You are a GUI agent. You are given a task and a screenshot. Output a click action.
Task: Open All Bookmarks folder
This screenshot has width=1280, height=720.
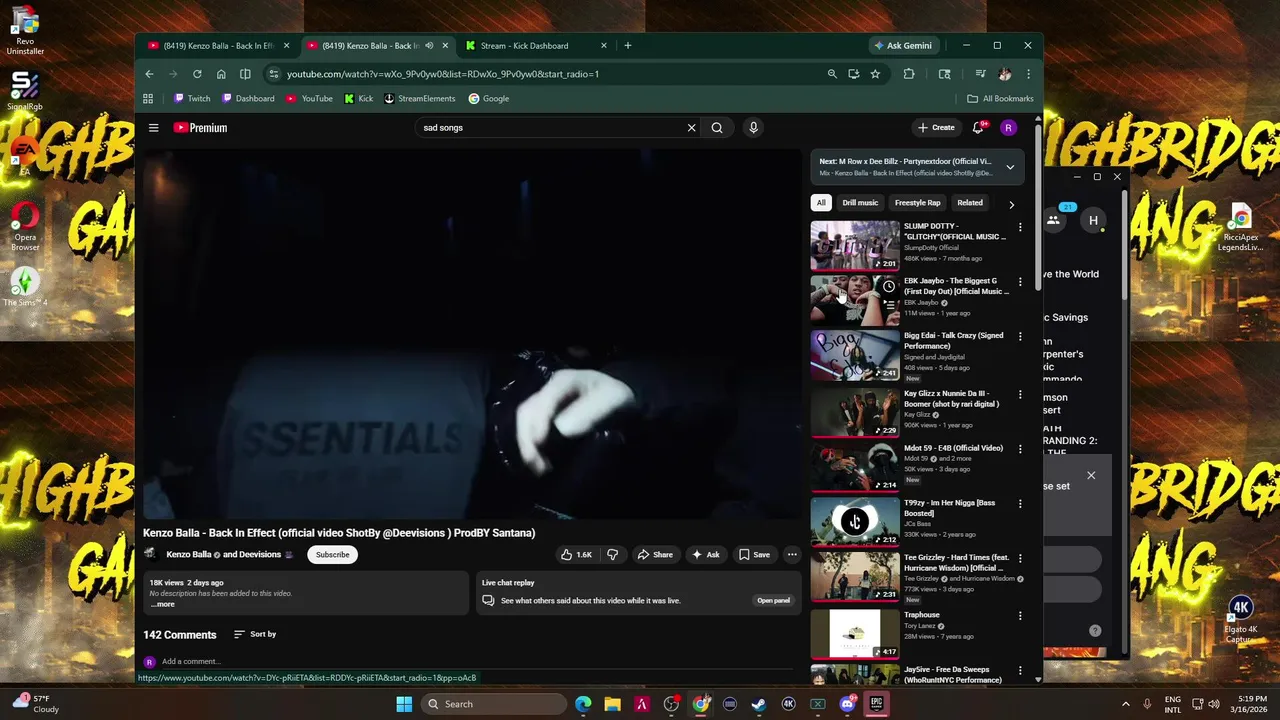tap(1000, 99)
